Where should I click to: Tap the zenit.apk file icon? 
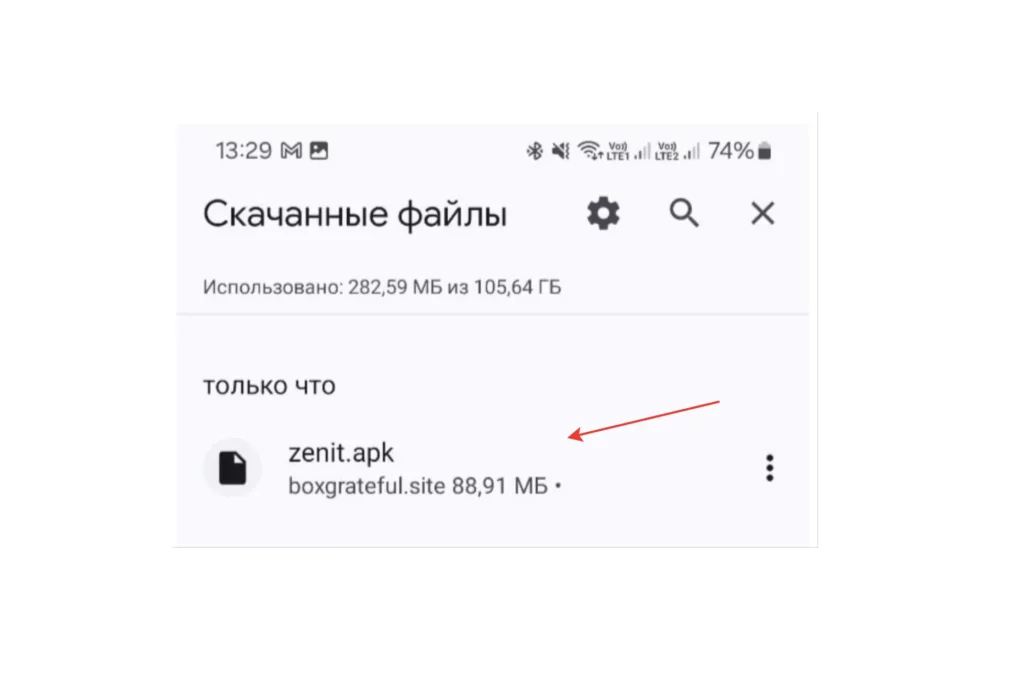(232, 467)
